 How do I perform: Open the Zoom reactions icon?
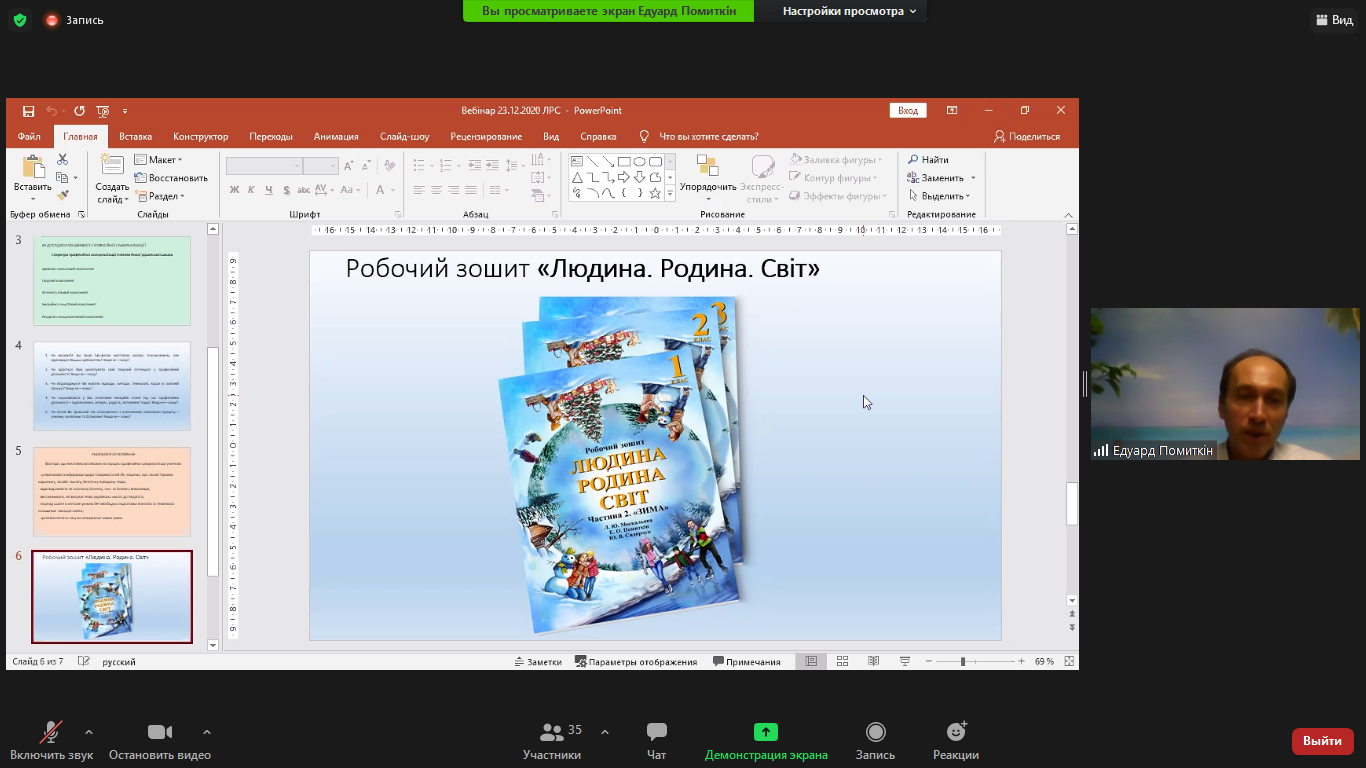point(955,732)
